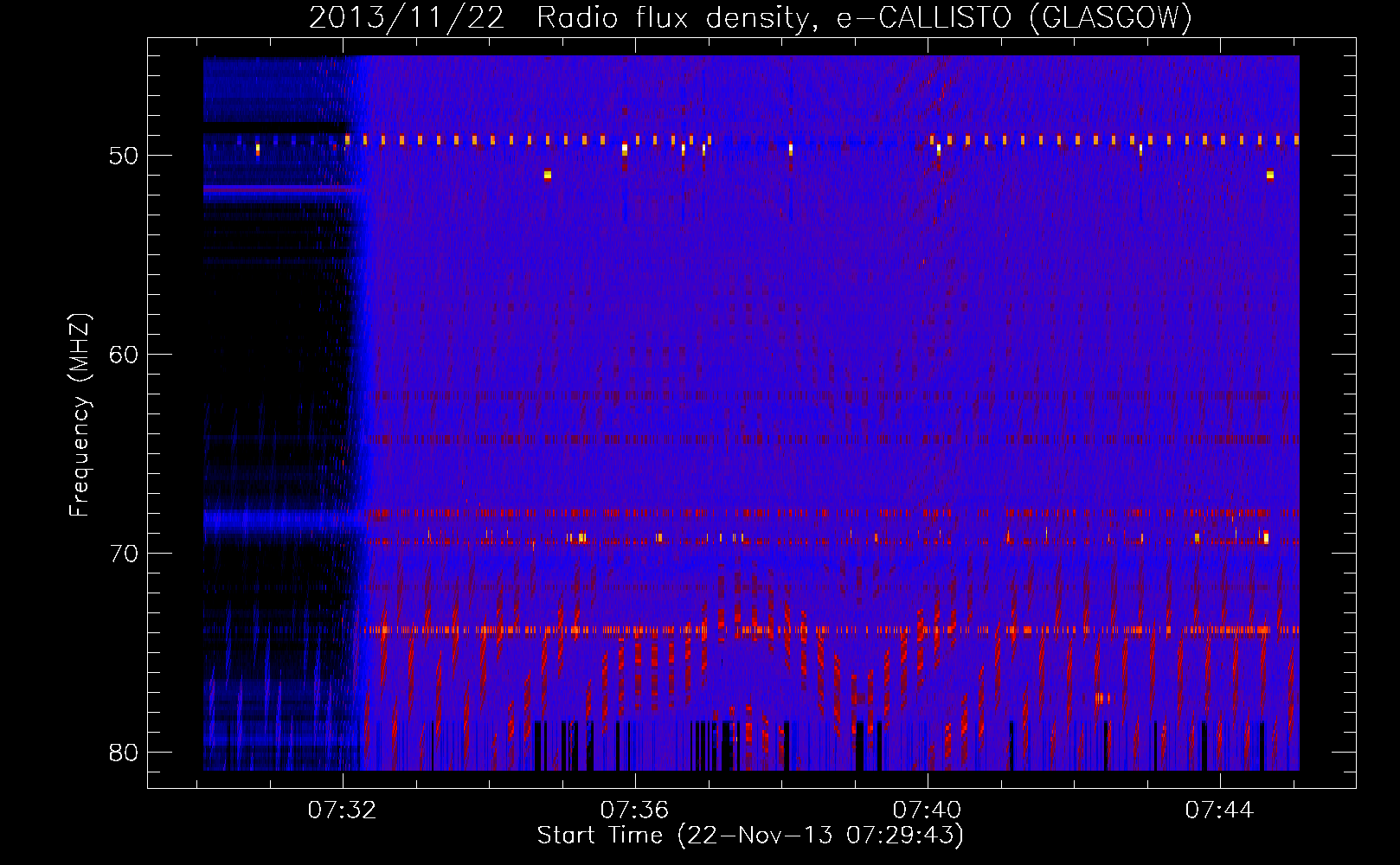Click the '80' frequency tick label
The height and width of the screenshot is (865, 1400).
click(124, 752)
